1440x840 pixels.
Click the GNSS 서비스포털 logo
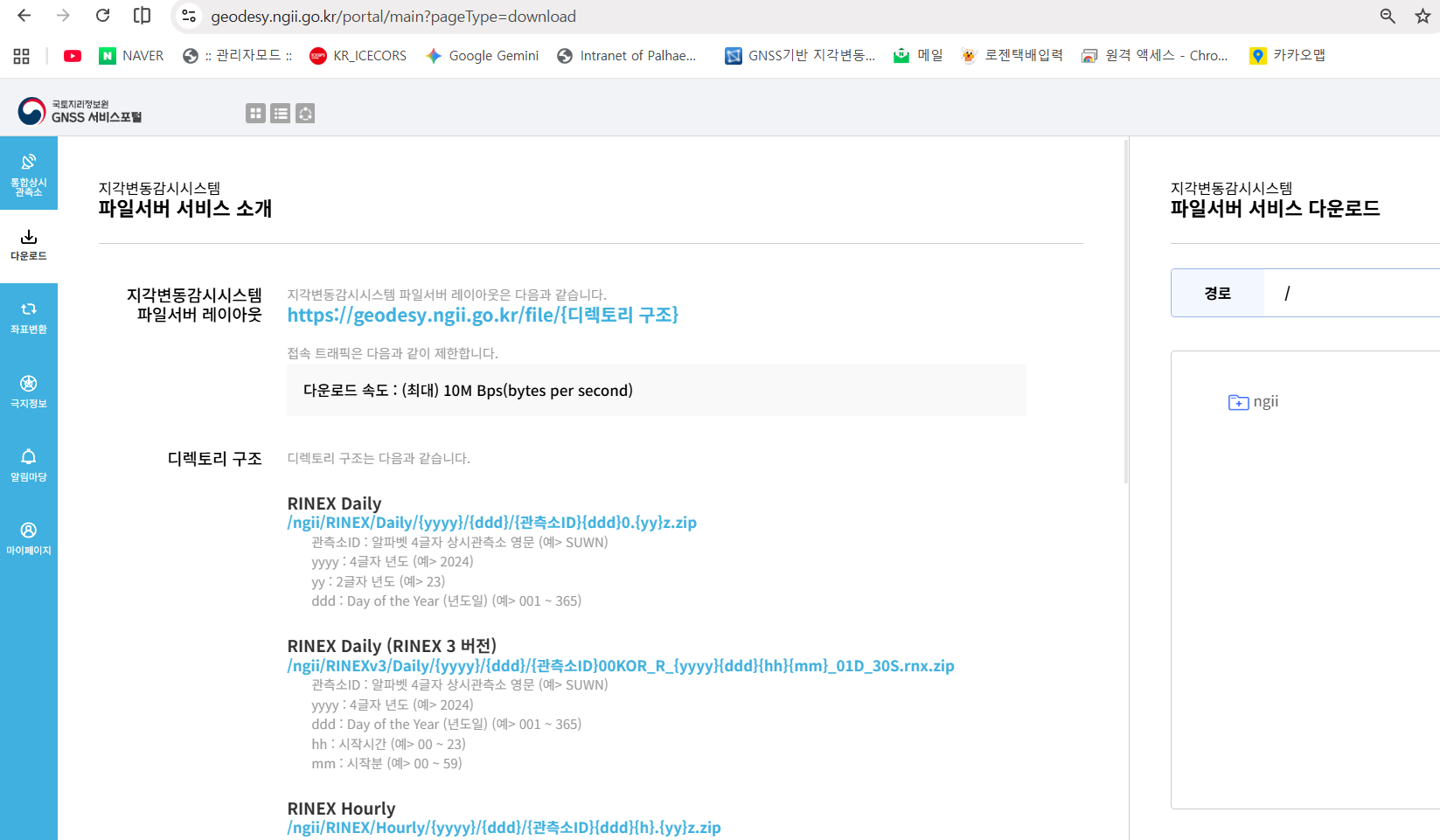coord(80,111)
